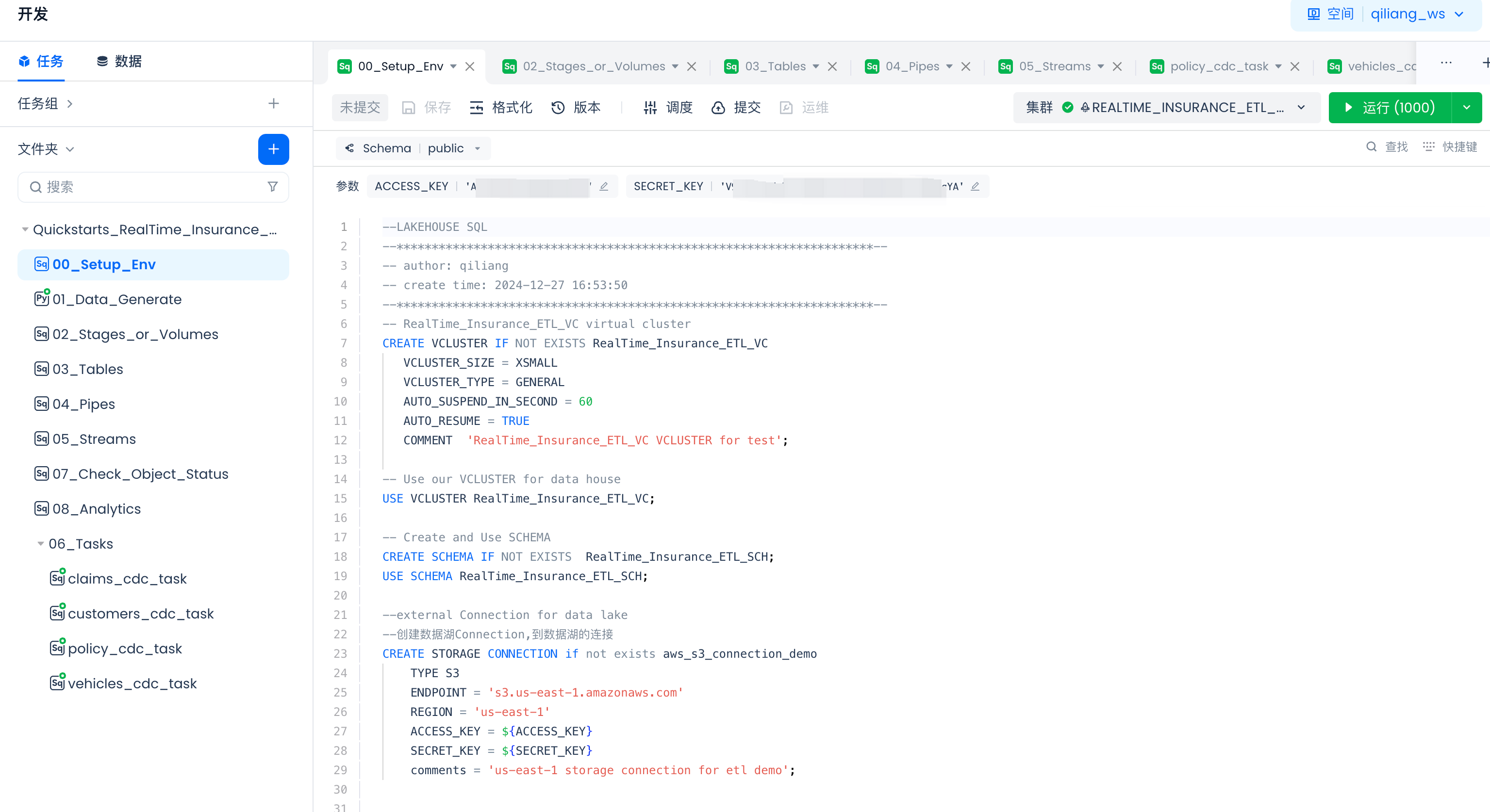Screen dimensions: 1490x812
Task: Open the Schedule (调度) settings
Action: tap(667, 108)
